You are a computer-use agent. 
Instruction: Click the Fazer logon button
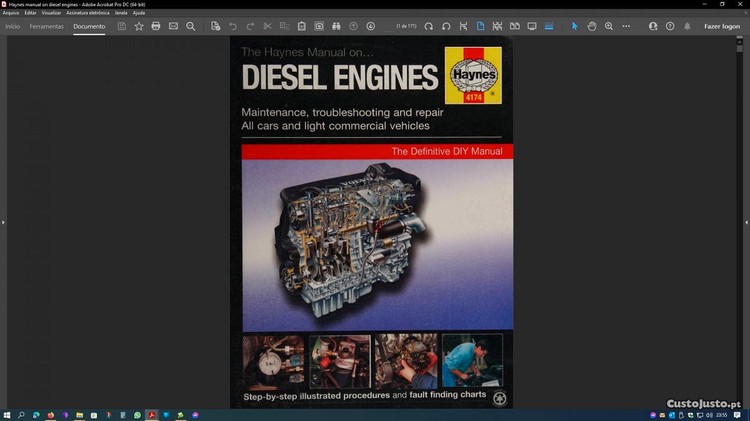click(722, 26)
